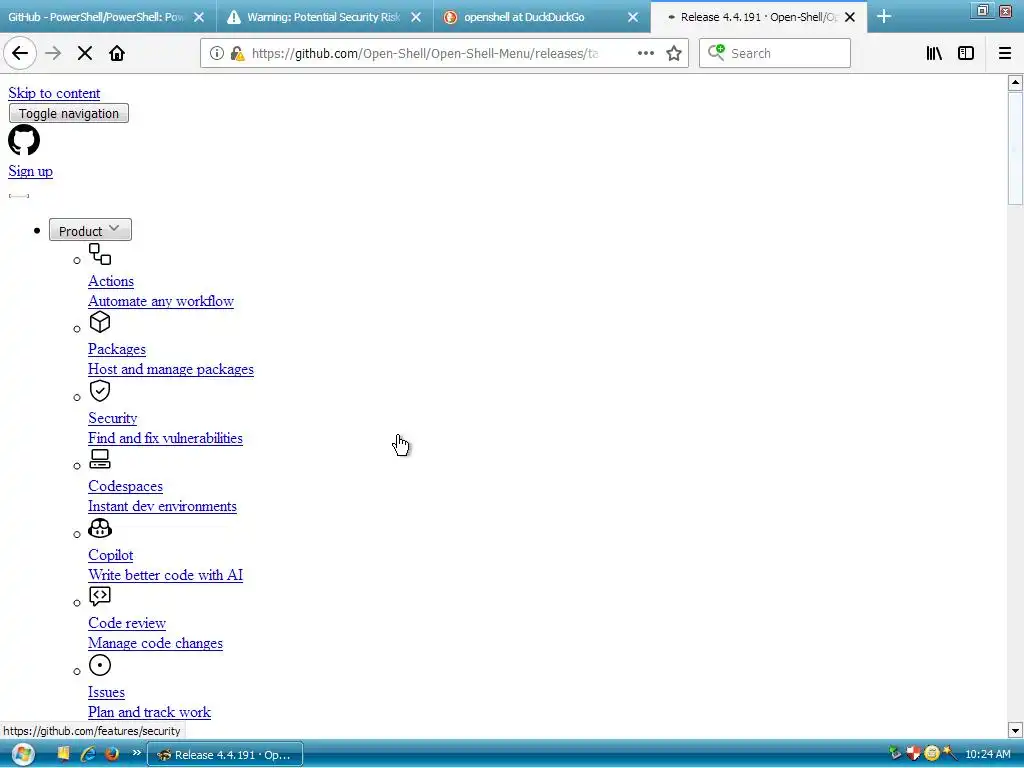1024x768 pixels.
Task: Open the Codespaces link
Action: 125,487
